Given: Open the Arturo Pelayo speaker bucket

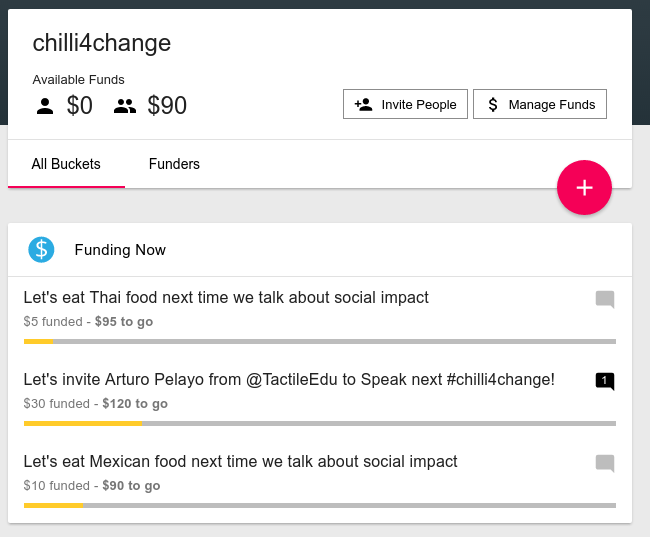Looking at the screenshot, I should 289,380.
